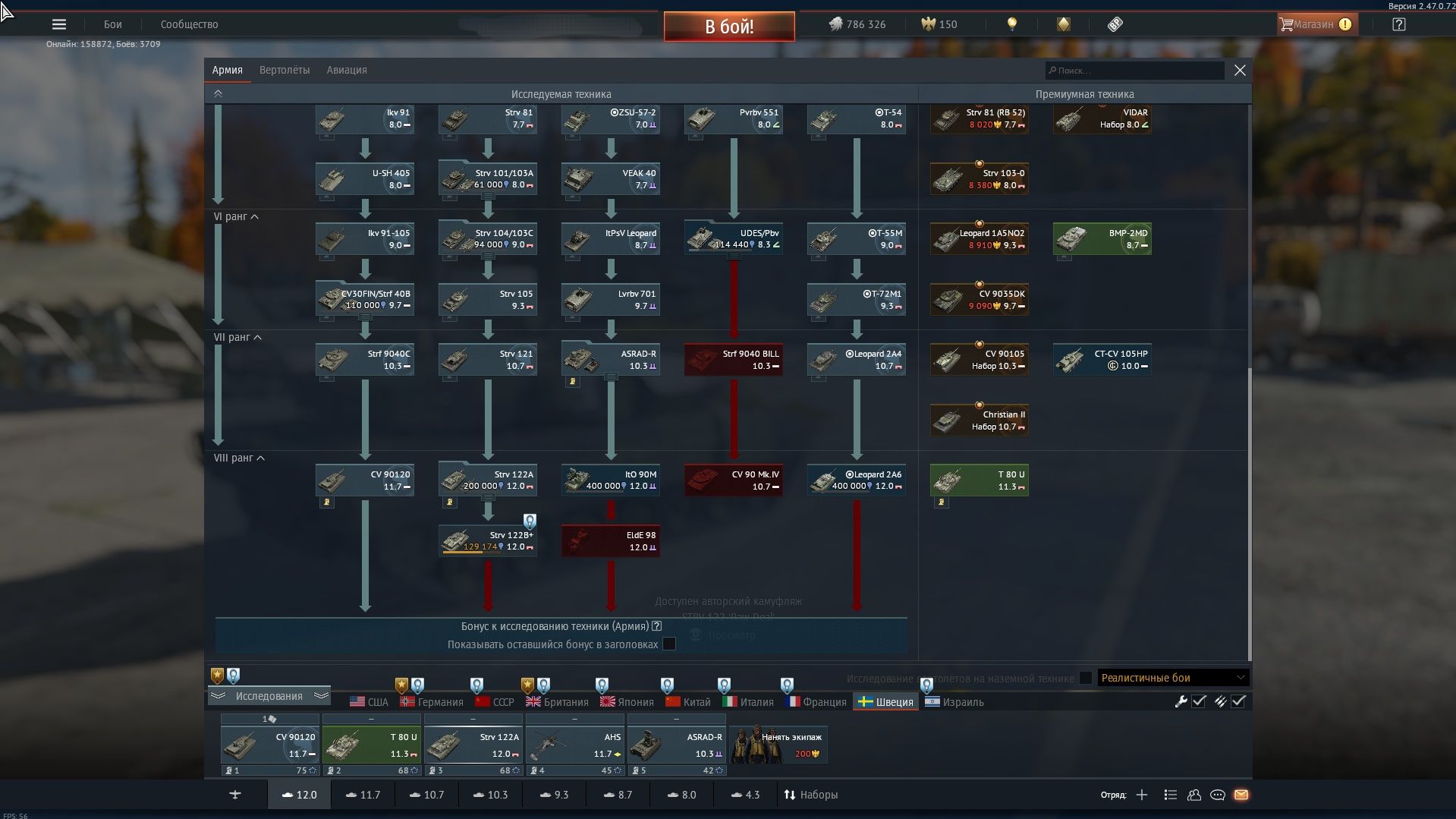
Task: Select CV 90120 crew slot 1
Action: pyautogui.click(x=270, y=745)
